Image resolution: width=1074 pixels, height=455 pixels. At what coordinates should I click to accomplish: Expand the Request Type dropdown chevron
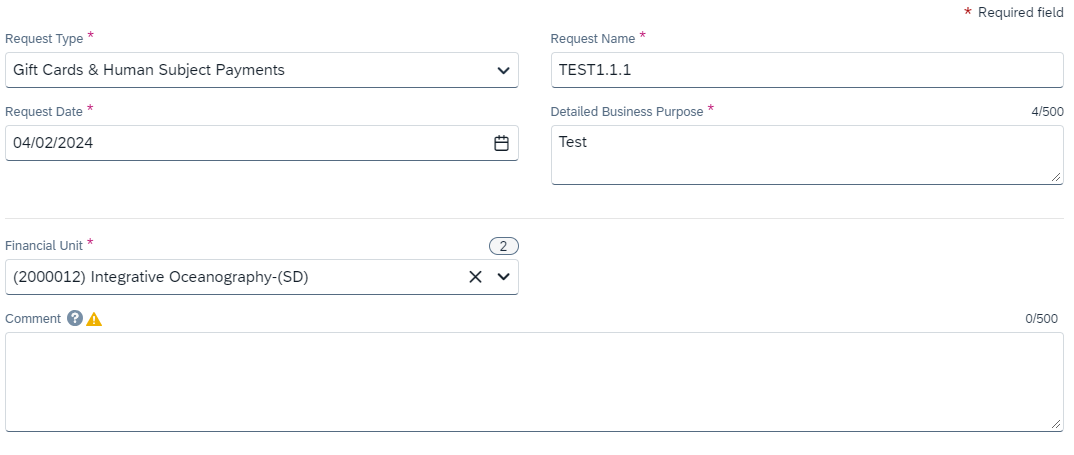click(503, 71)
